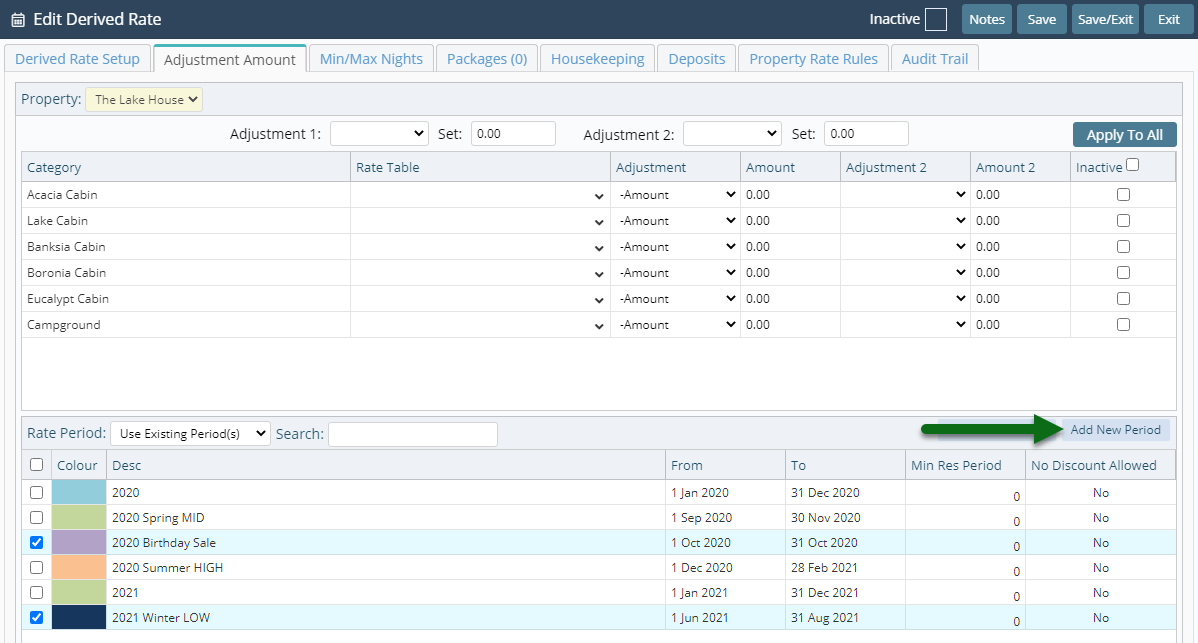Click the navy swatch for 2021 Winter LOW
Viewport: 1198px width, 643px height.
79,617
